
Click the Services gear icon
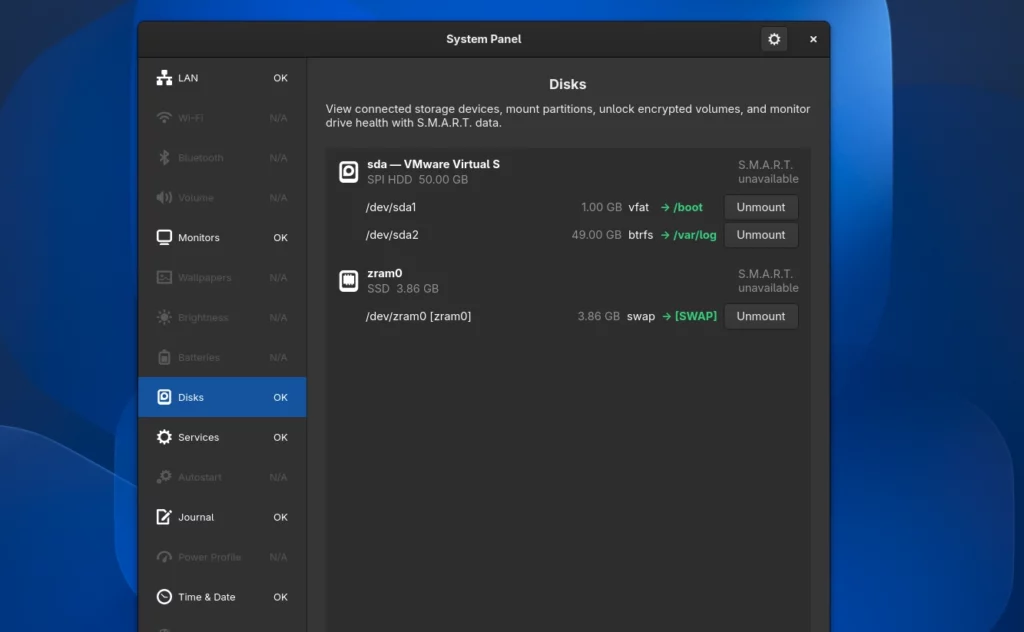(164, 437)
